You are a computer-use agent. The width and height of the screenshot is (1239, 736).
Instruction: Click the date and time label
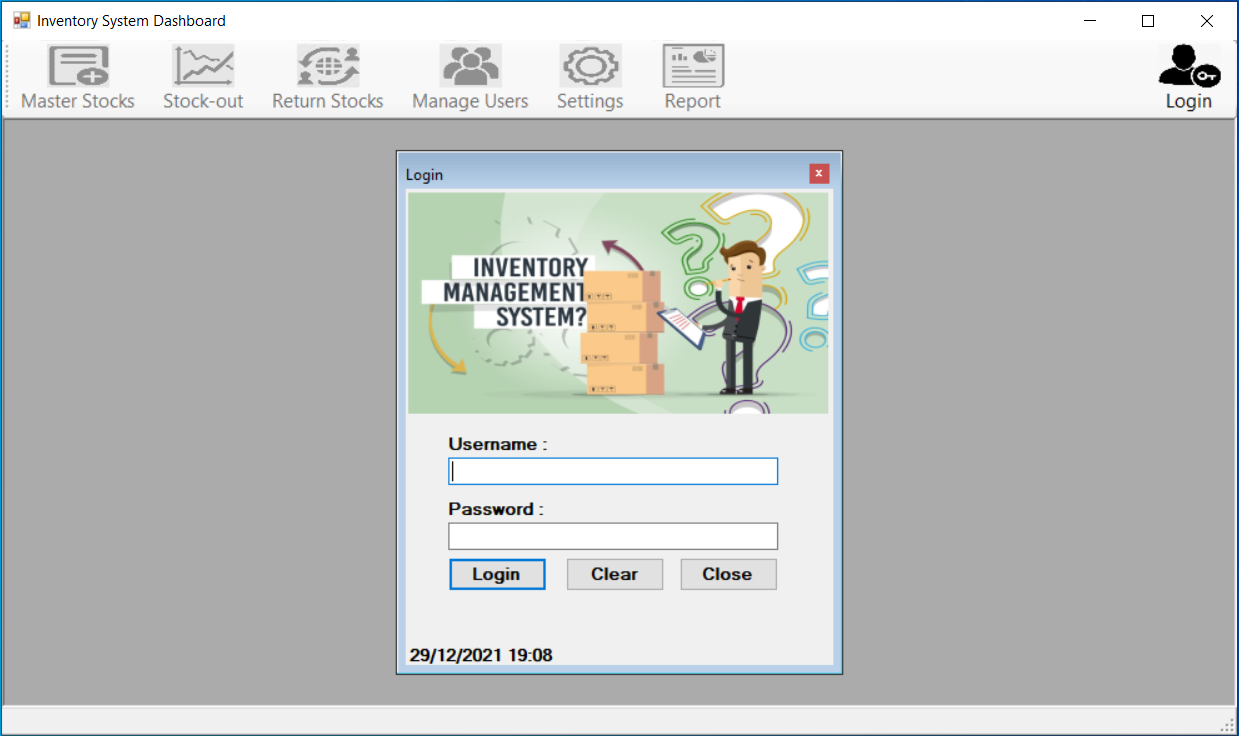pyautogui.click(x=481, y=655)
